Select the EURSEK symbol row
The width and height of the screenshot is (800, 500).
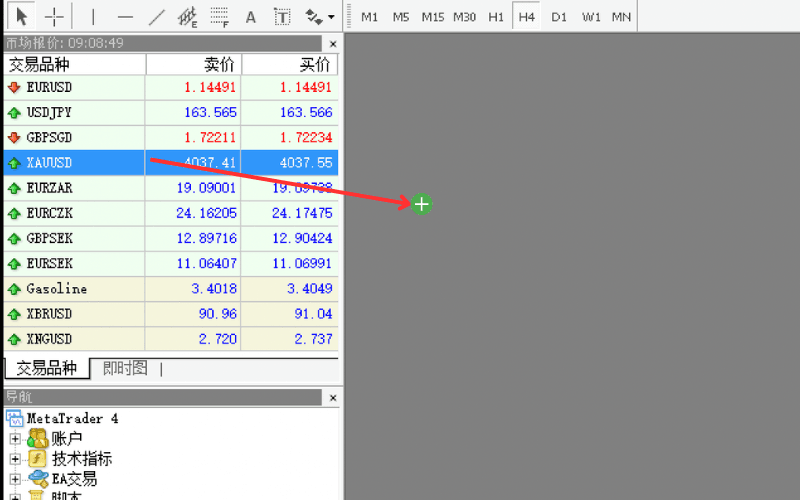(x=171, y=263)
